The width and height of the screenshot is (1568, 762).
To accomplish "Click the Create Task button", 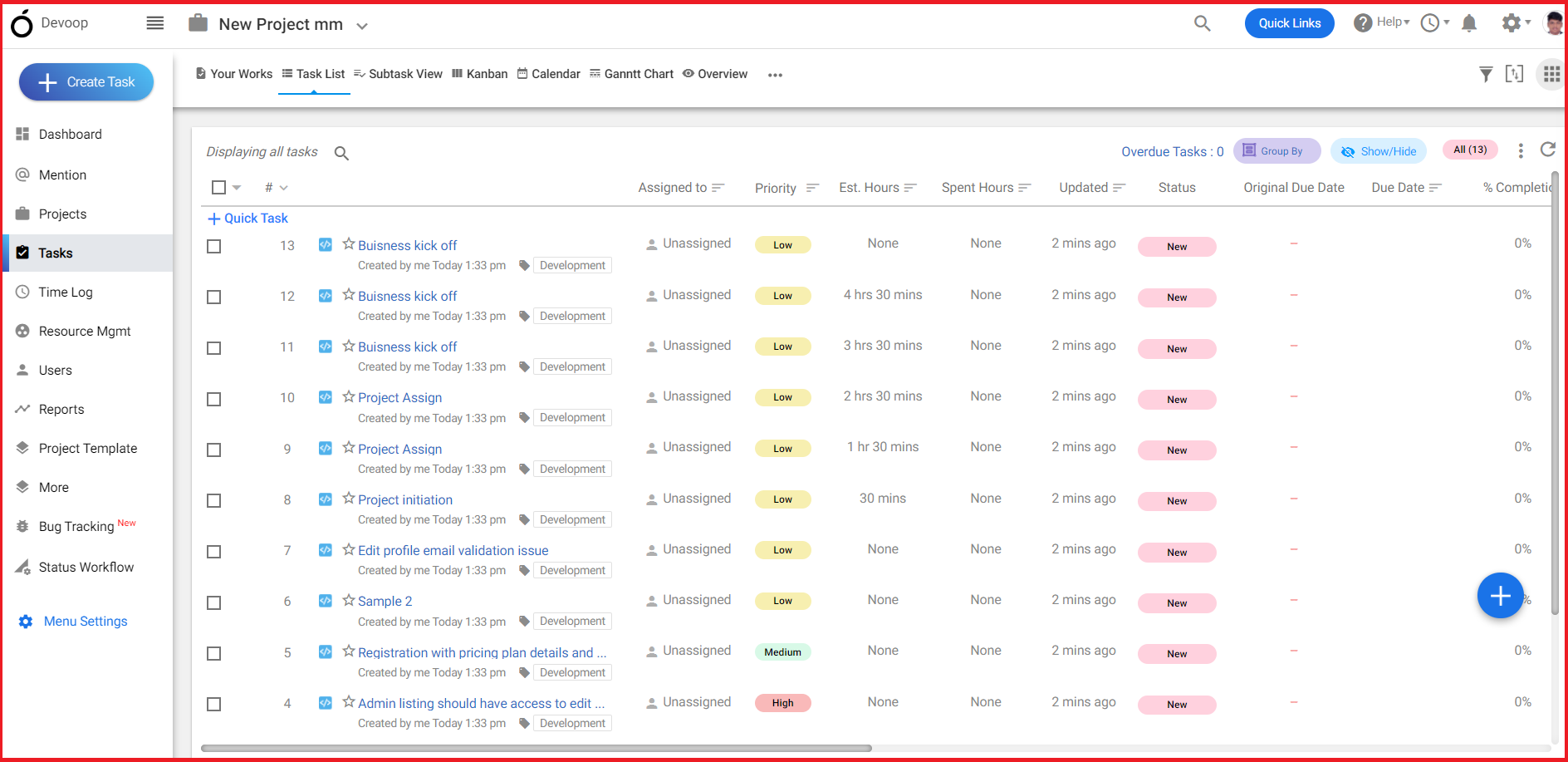I will pos(86,82).
